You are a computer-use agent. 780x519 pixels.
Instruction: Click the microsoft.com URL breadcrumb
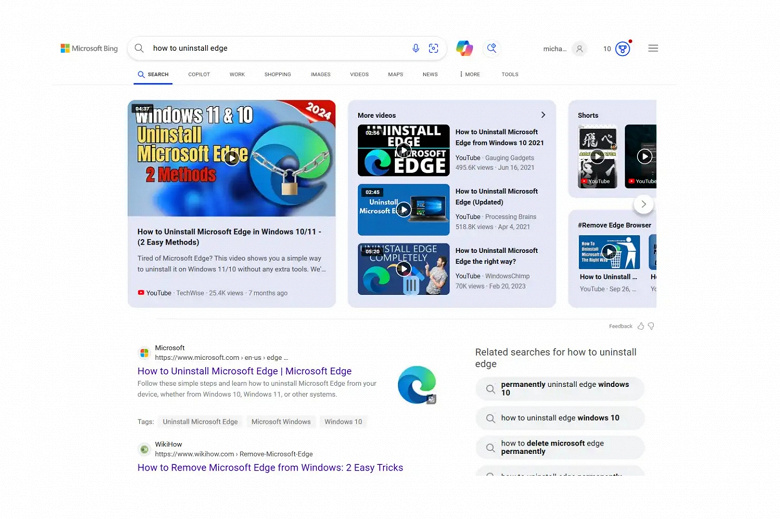(x=221, y=357)
